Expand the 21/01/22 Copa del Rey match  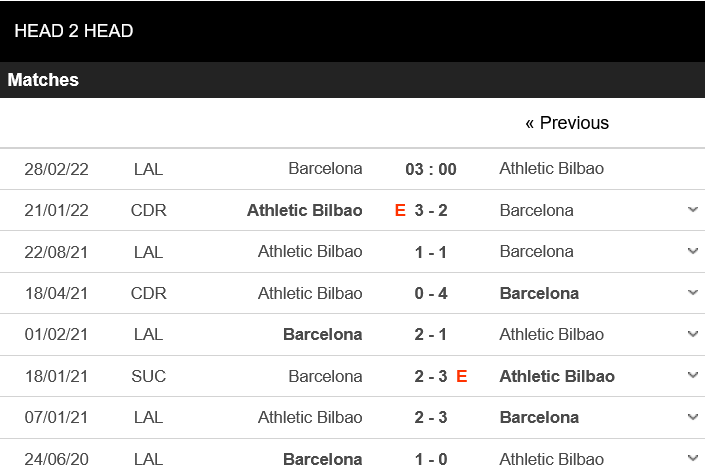point(693,210)
